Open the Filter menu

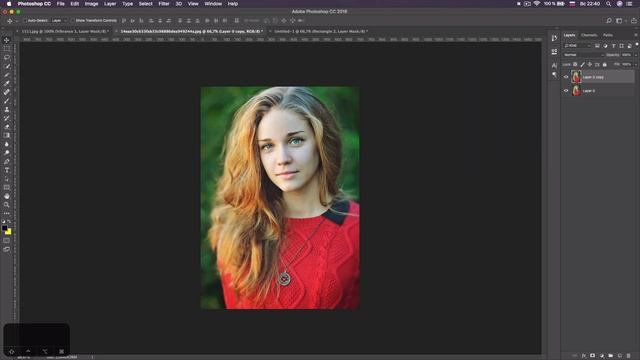(164, 4)
